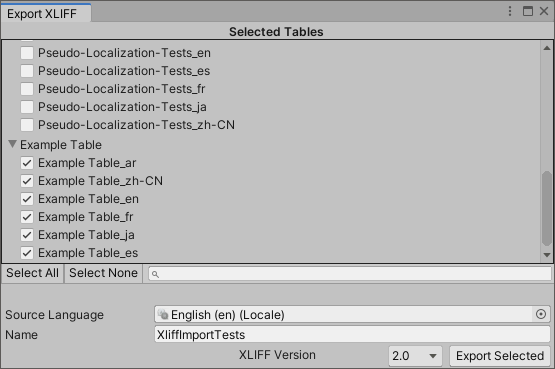The height and width of the screenshot is (369, 555).
Task: Click the search magnifier icon
Action: click(x=155, y=274)
